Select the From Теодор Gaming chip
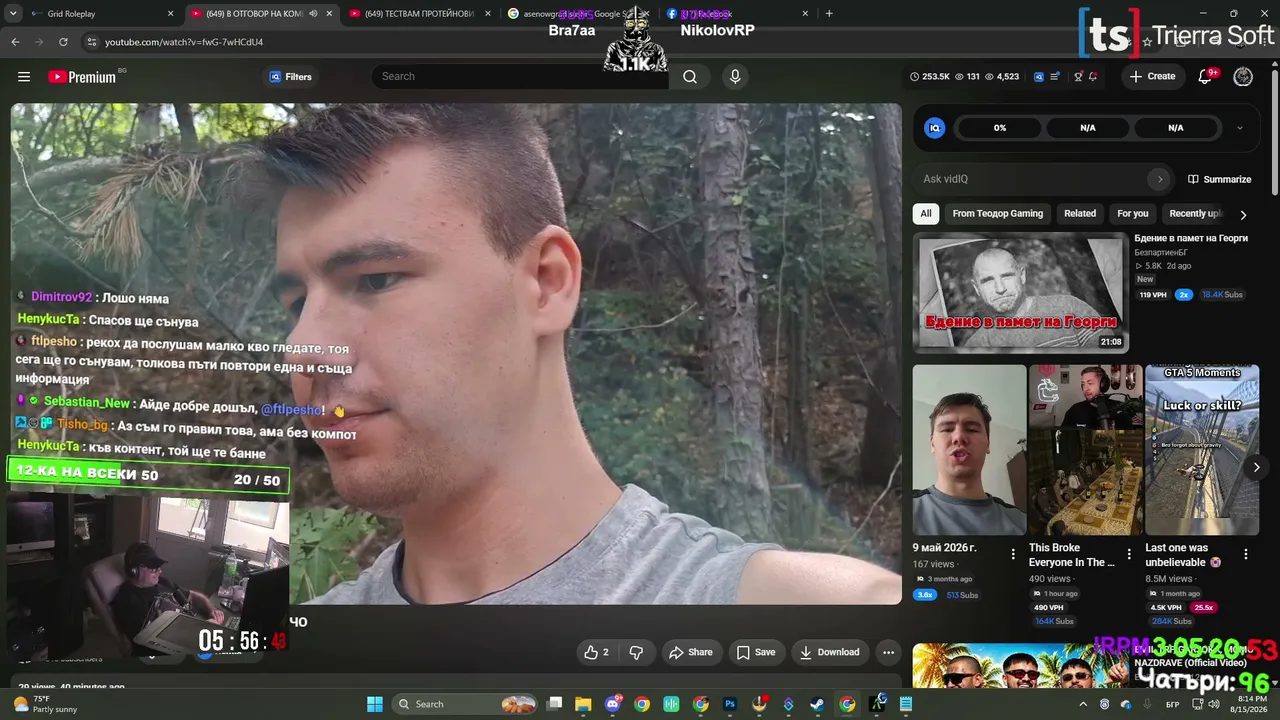The image size is (1280, 720). [x=997, y=213]
